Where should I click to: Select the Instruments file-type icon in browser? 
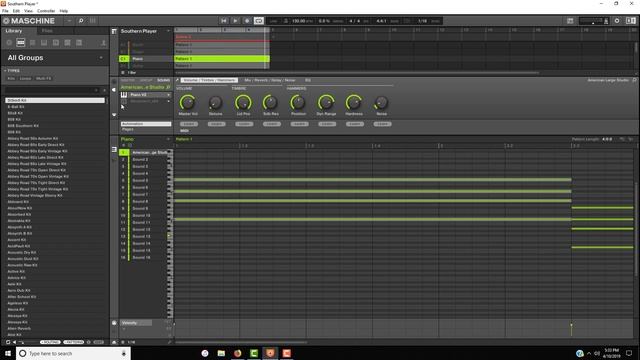[x=44, y=42]
